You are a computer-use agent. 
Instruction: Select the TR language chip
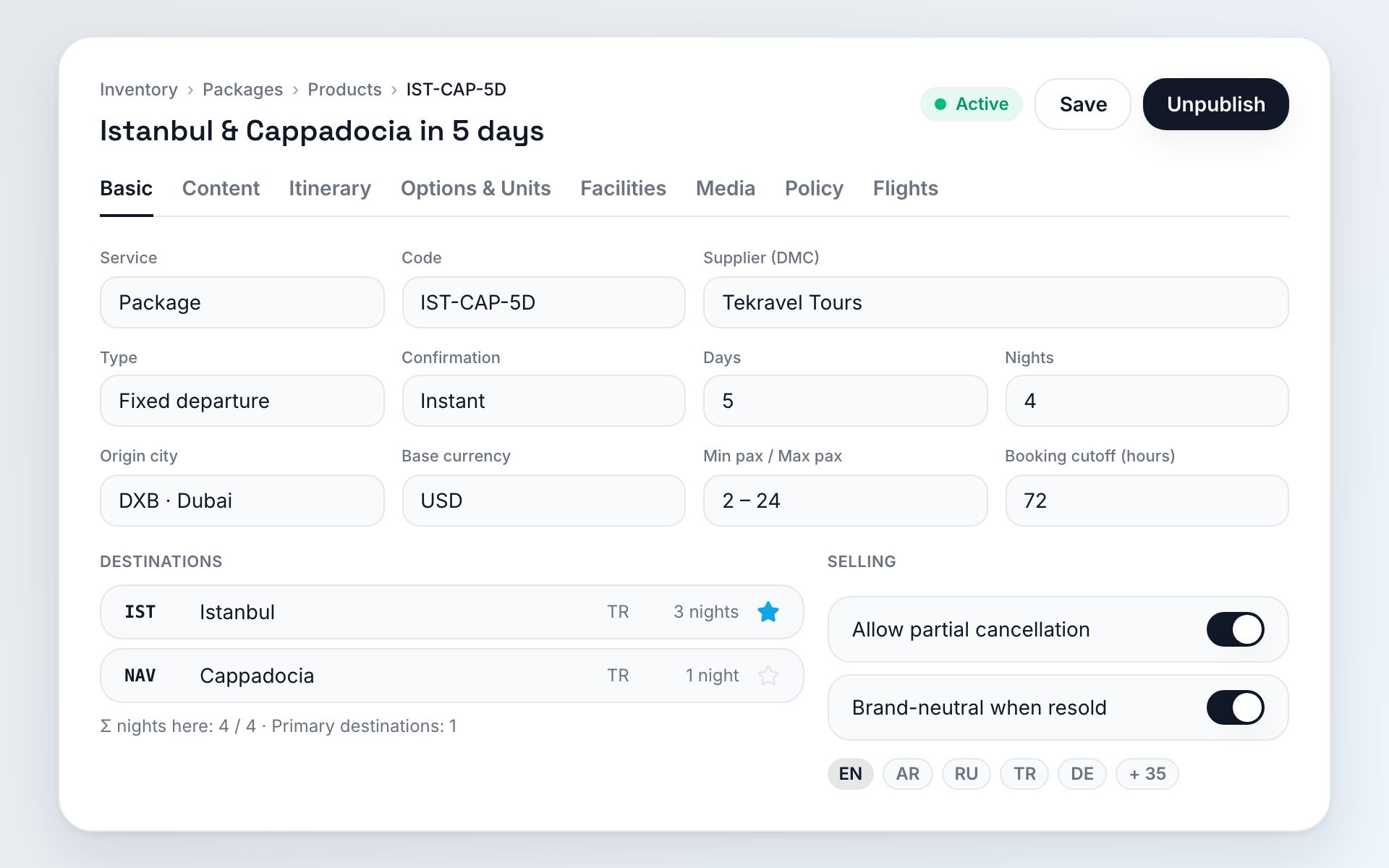[1024, 774]
